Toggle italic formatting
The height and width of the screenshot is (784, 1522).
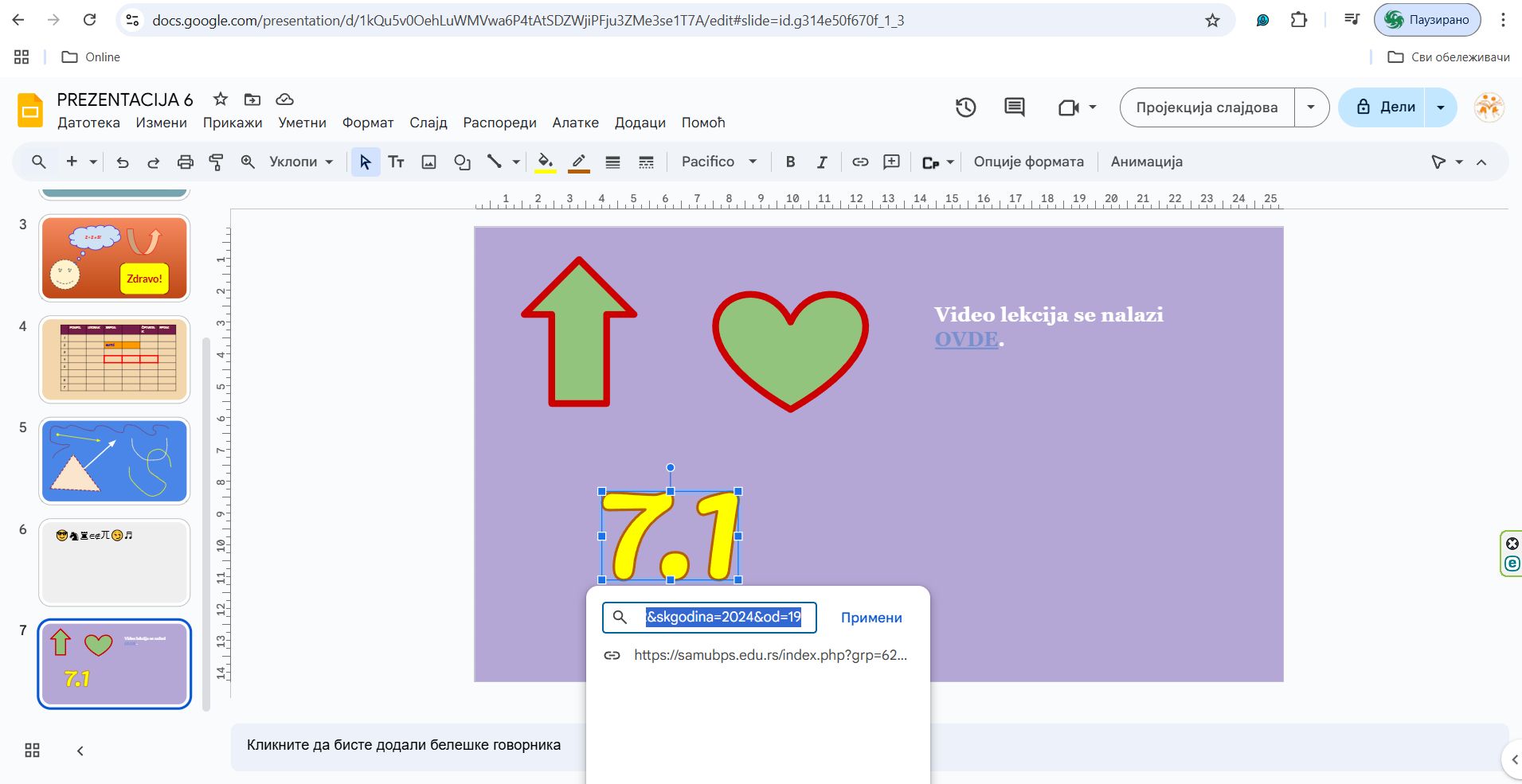821,162
